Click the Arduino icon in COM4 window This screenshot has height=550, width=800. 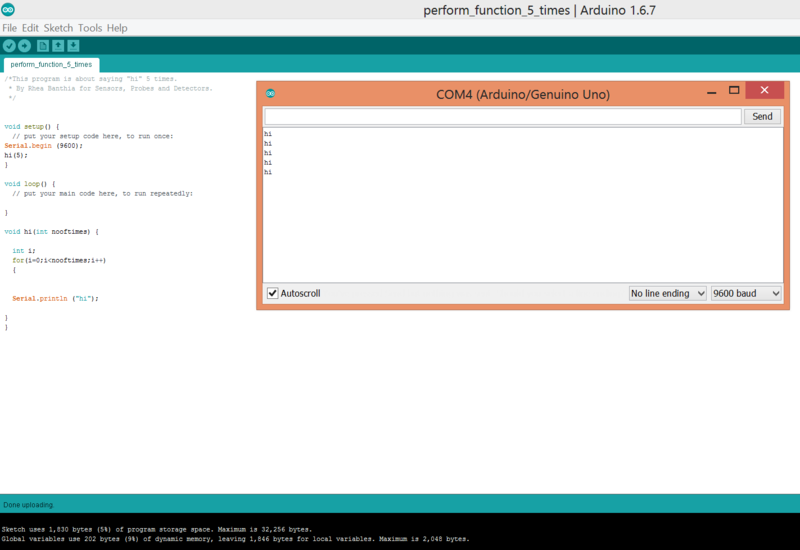270,94
